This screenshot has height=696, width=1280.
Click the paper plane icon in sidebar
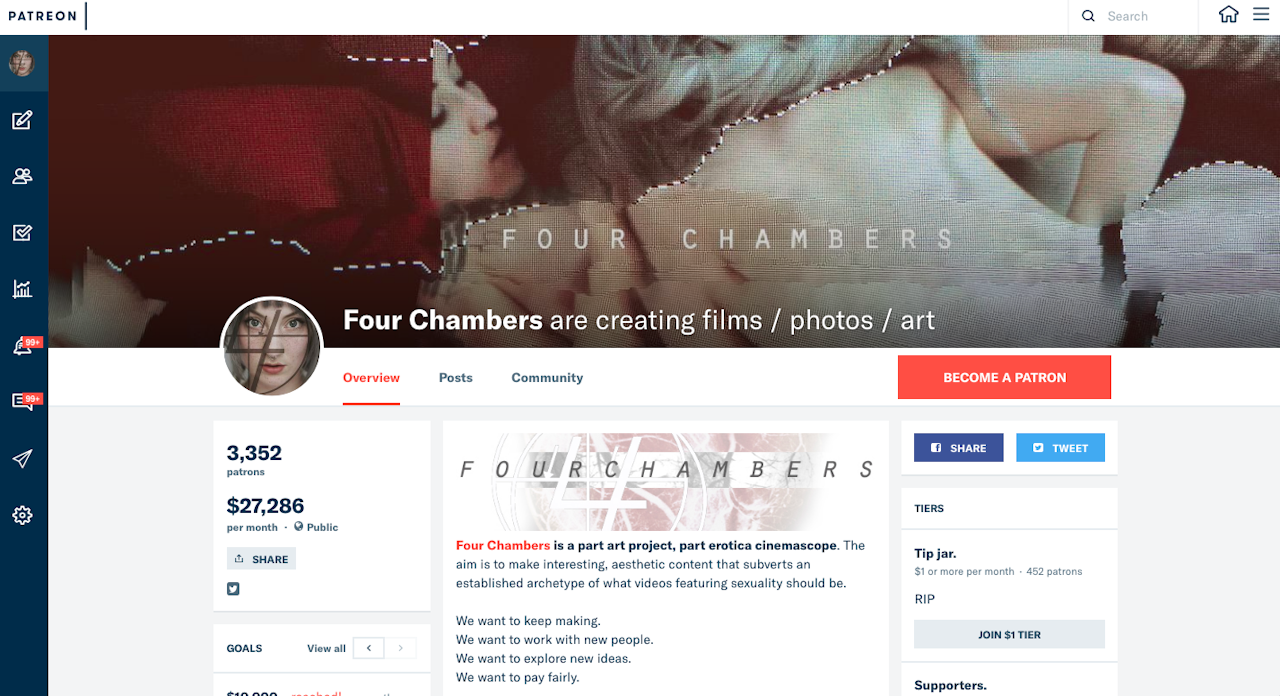(22, 459)
